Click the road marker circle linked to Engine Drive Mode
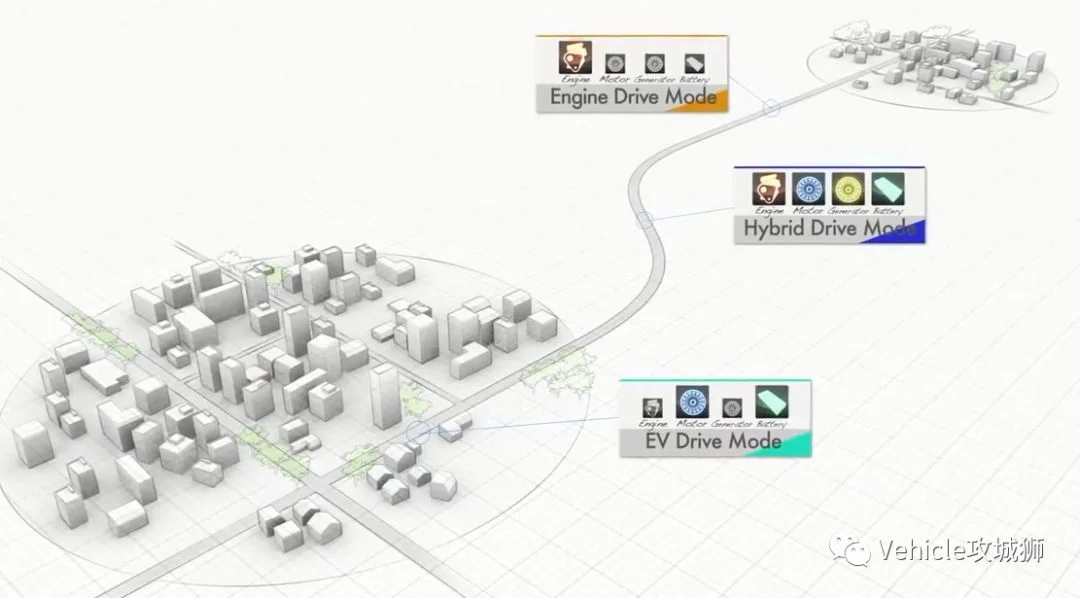This screenshot has height=598, width=1080. pos(771,107)
